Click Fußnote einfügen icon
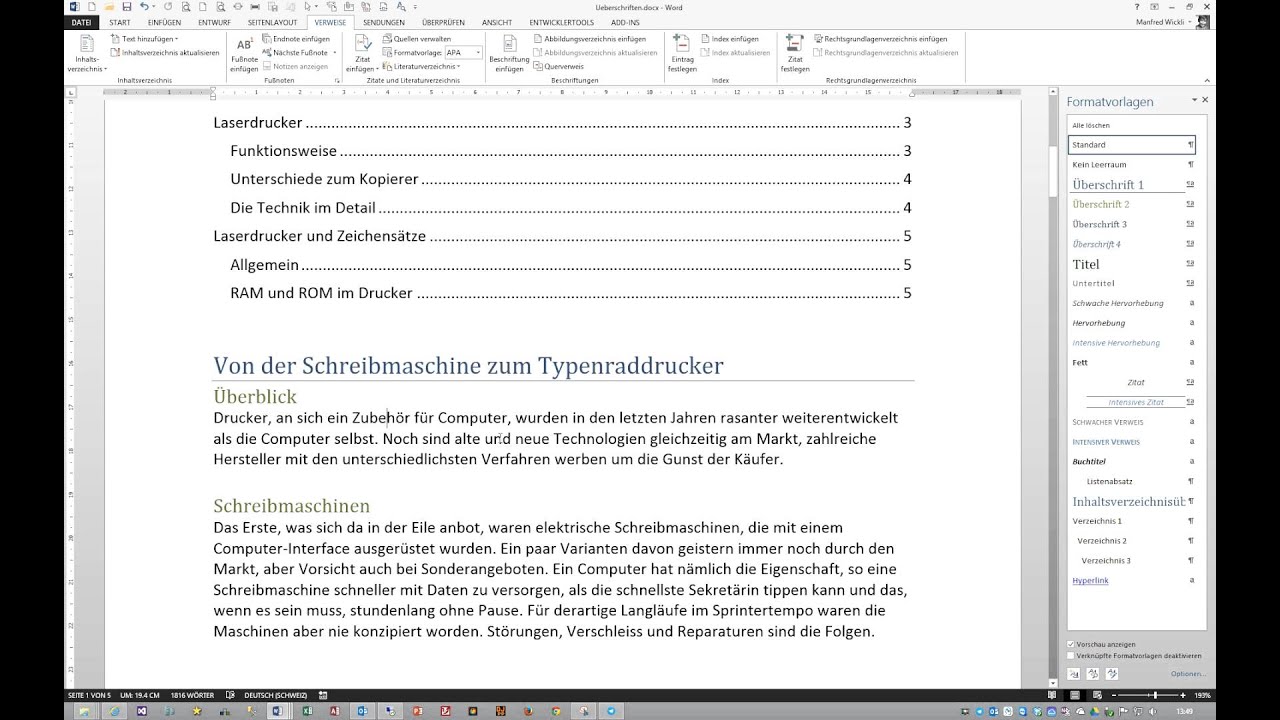The width and height of the screenshot is (1280, 720). 244,46
